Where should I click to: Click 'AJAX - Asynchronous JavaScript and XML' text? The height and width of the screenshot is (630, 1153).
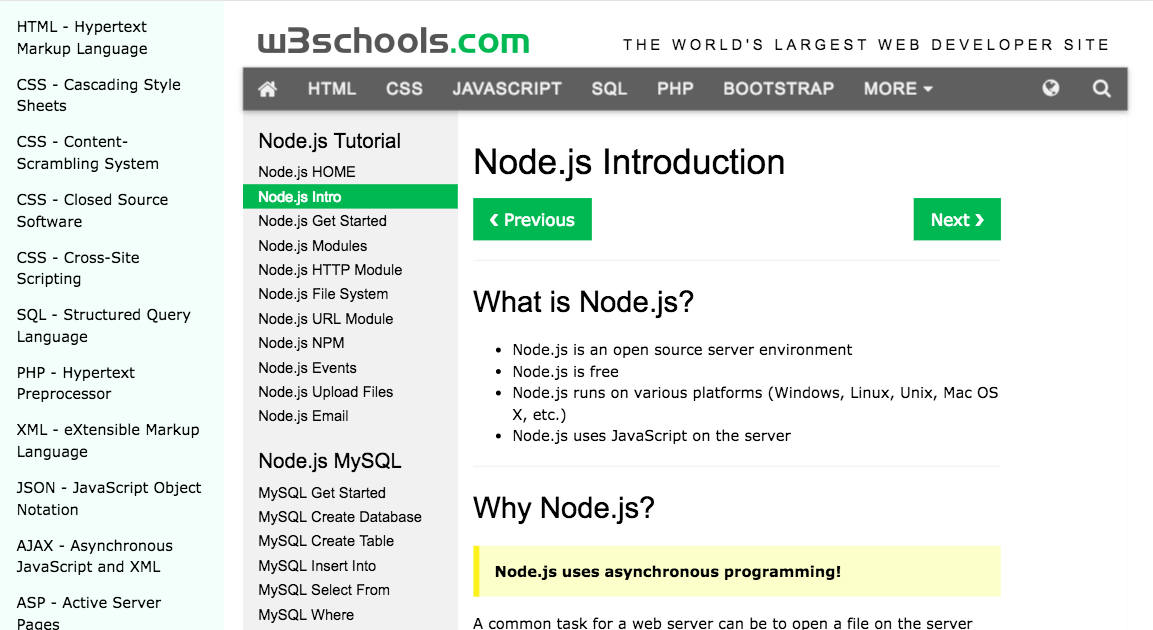click(x=94, y=556)
